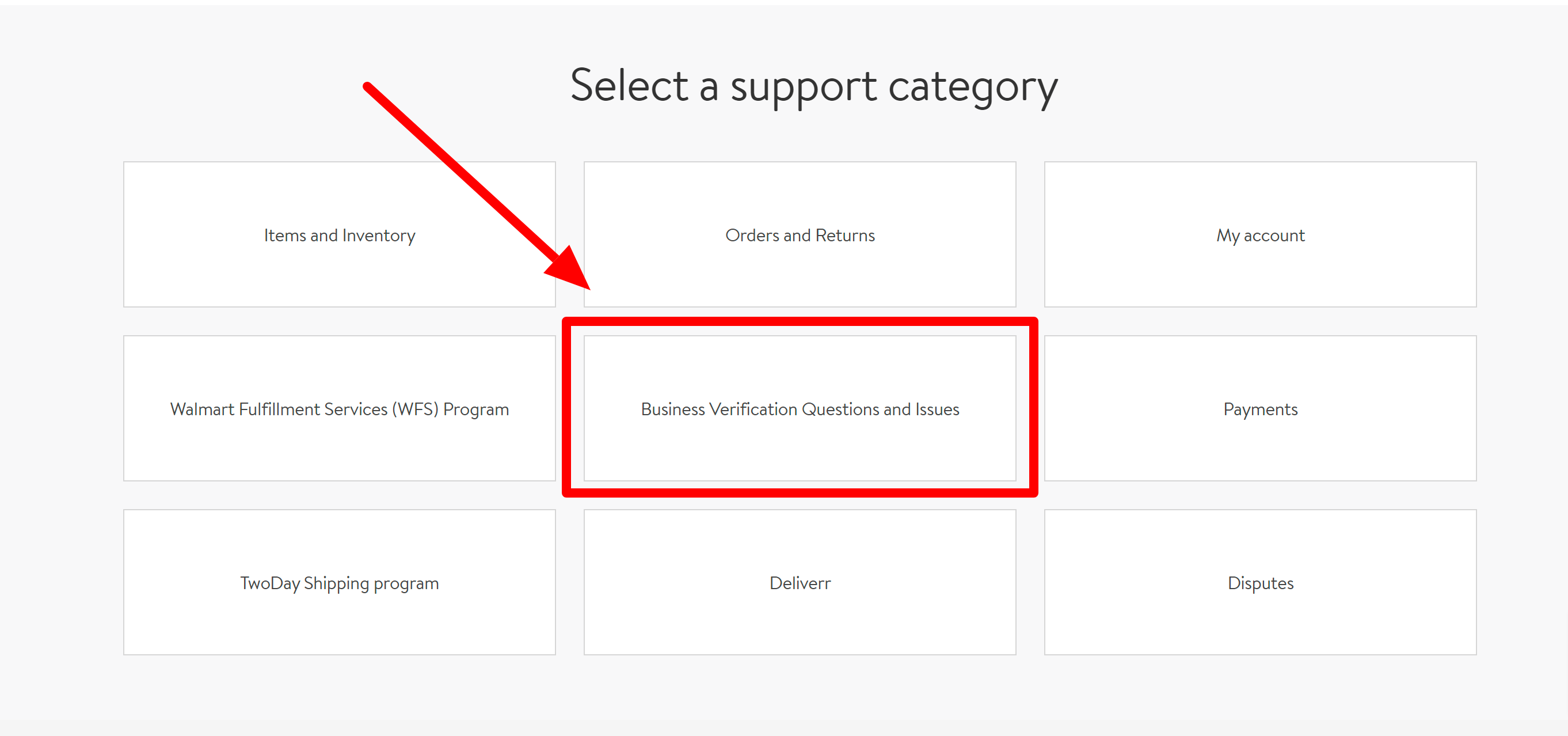Click the "Walmart Fulfillment Services (WFS) Program" label text
Viewport: 1568px width, 736px height.
[339, 409]
